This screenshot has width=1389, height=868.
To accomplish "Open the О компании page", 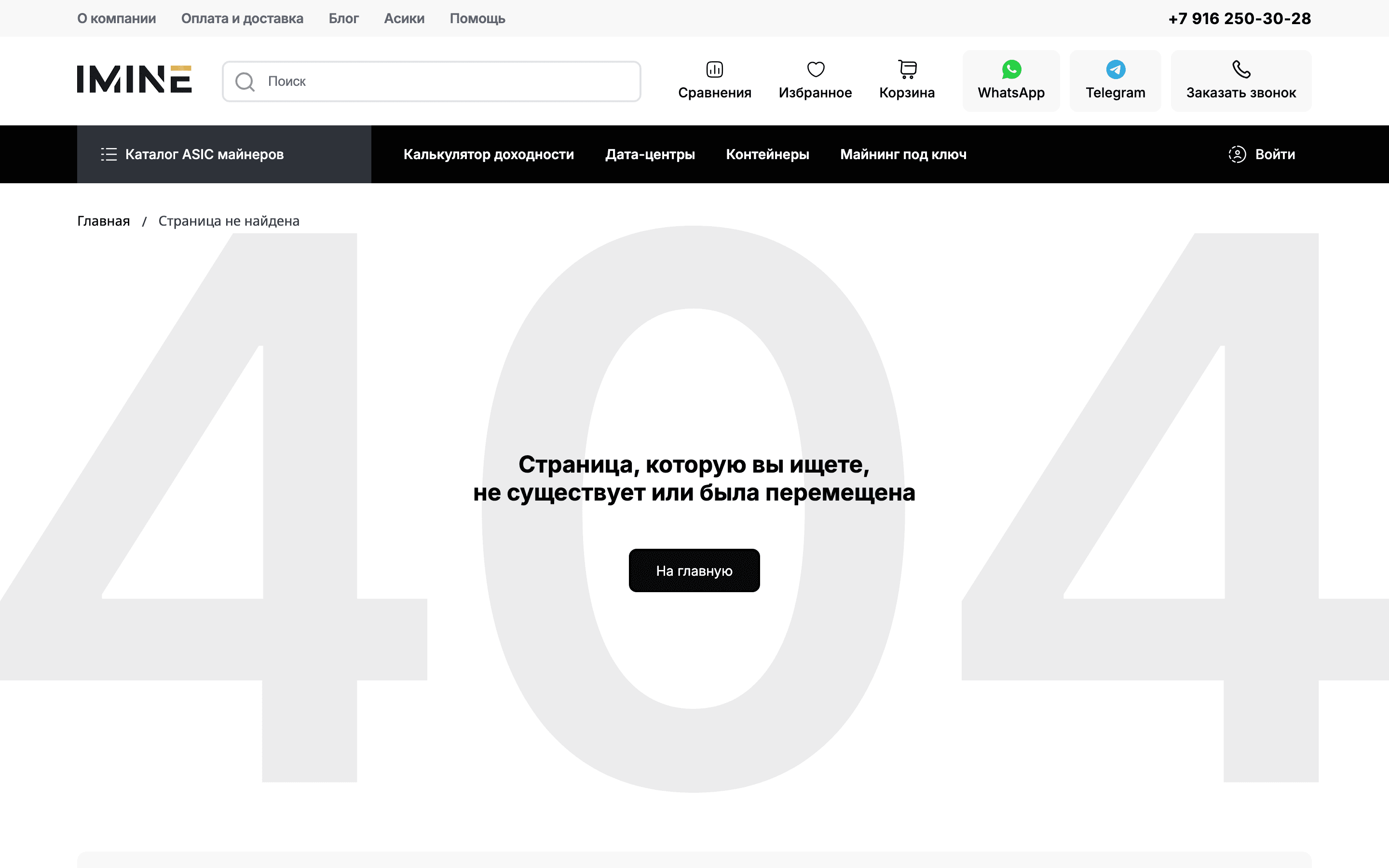I will tap(117, 18).
